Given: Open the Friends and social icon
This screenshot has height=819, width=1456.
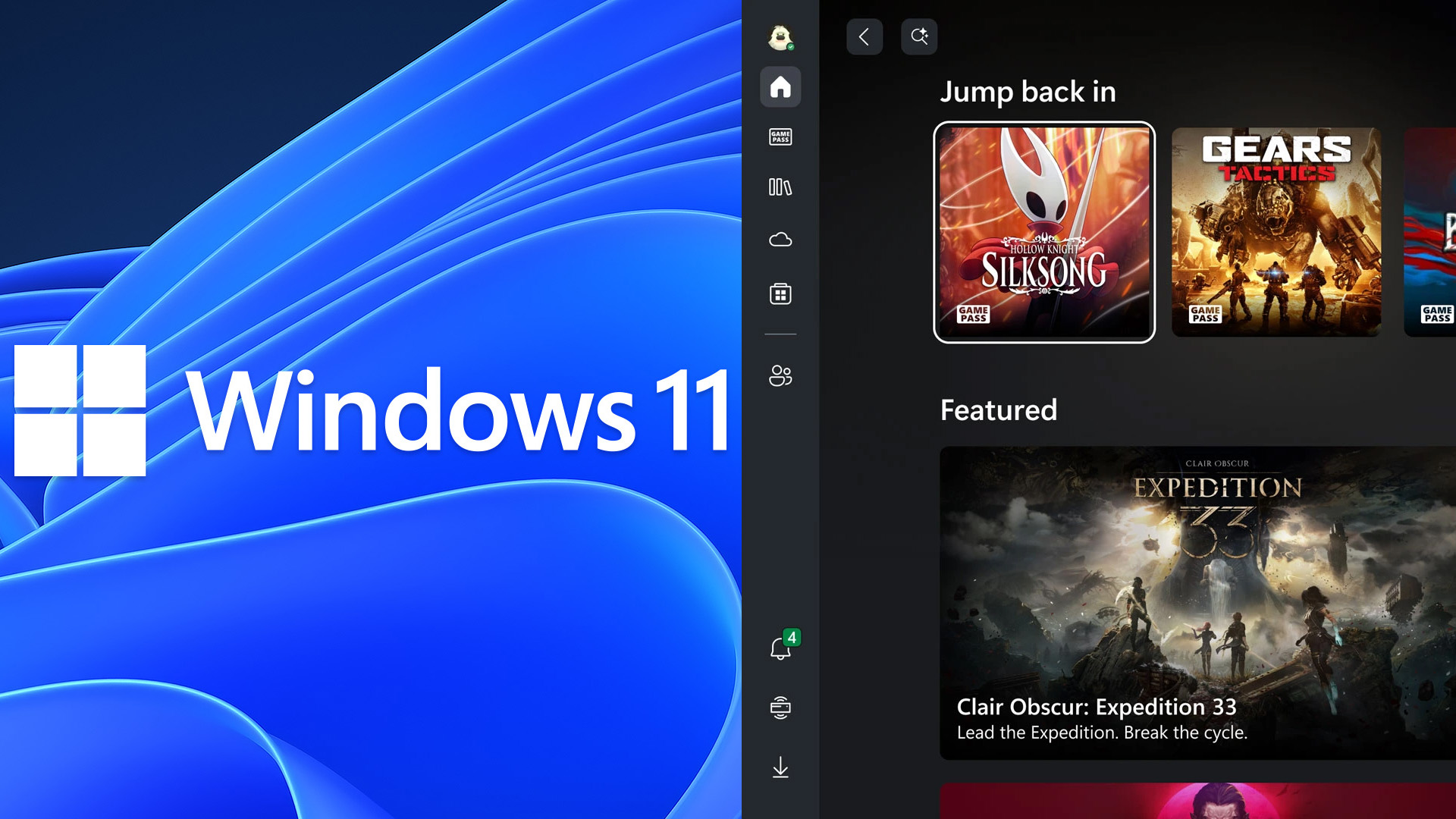Looking at the screenshot, I should point(780,375).
